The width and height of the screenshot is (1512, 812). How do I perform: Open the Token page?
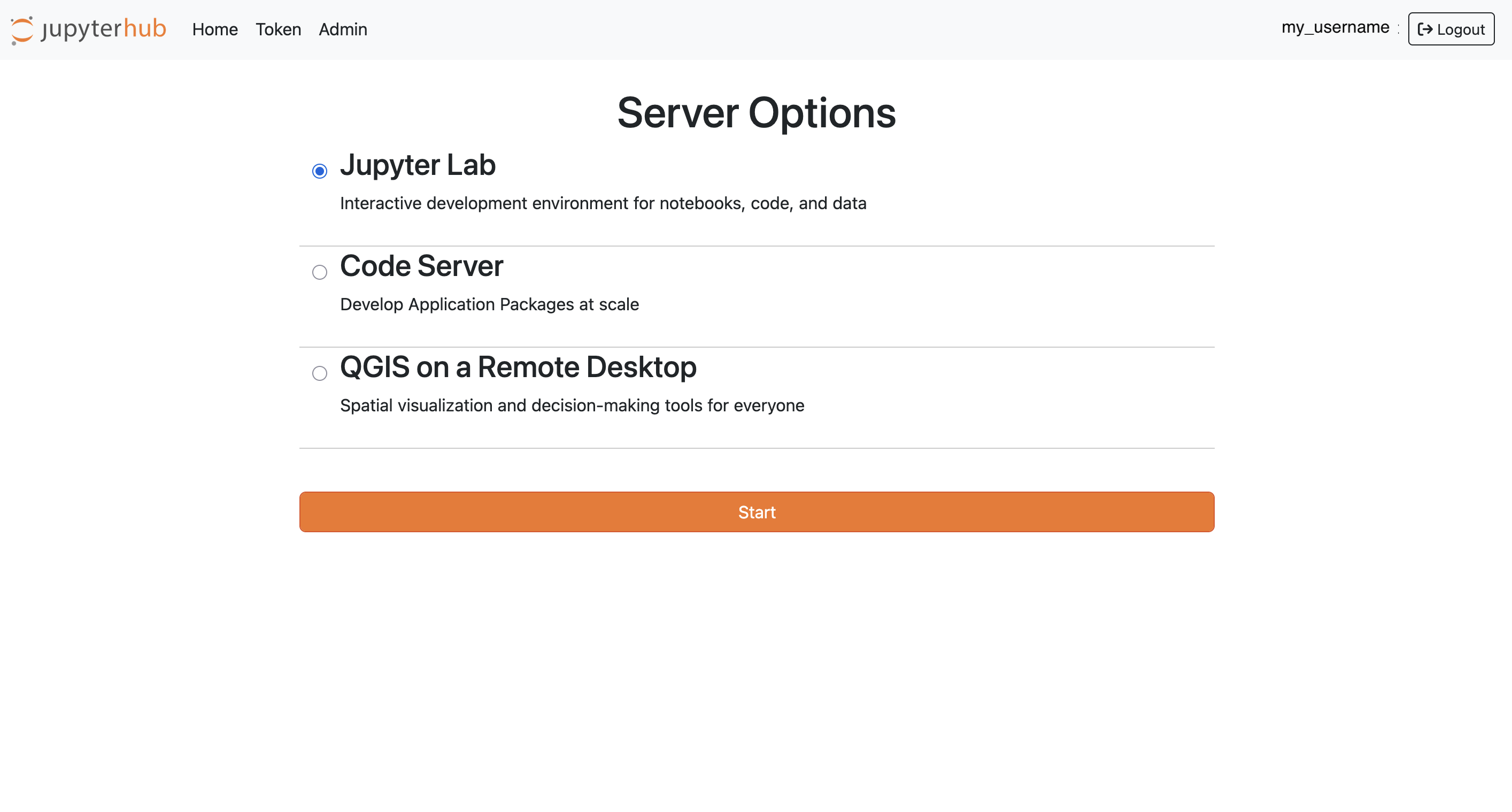(x=278, y=29)
